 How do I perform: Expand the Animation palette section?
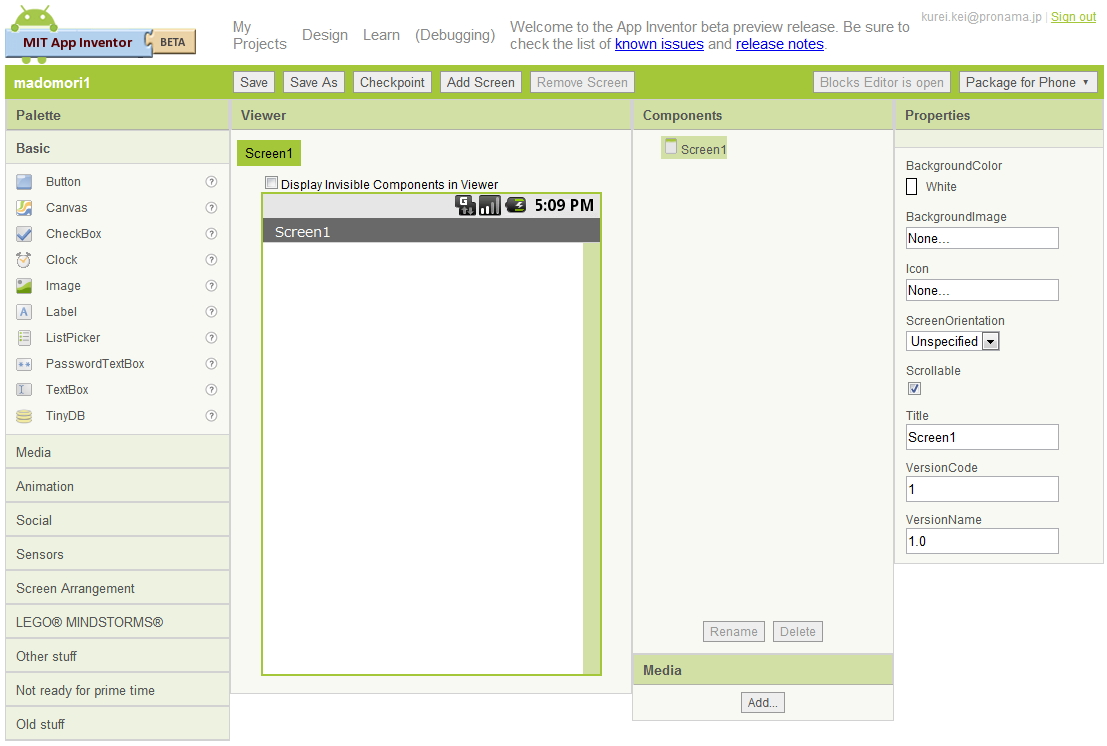[117, 486]
